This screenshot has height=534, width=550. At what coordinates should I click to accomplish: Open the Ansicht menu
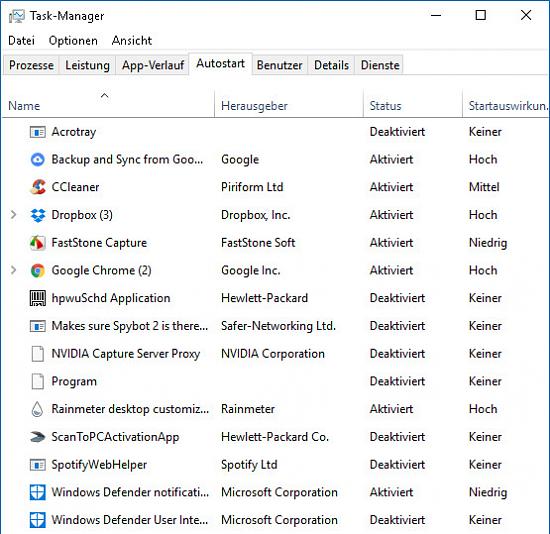[132, 41]
